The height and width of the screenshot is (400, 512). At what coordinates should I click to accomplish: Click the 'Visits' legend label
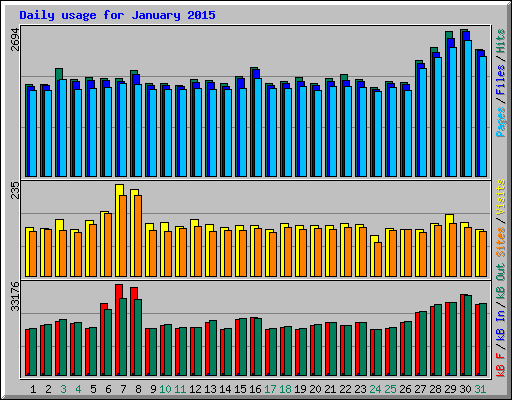(x=501, y=197)
